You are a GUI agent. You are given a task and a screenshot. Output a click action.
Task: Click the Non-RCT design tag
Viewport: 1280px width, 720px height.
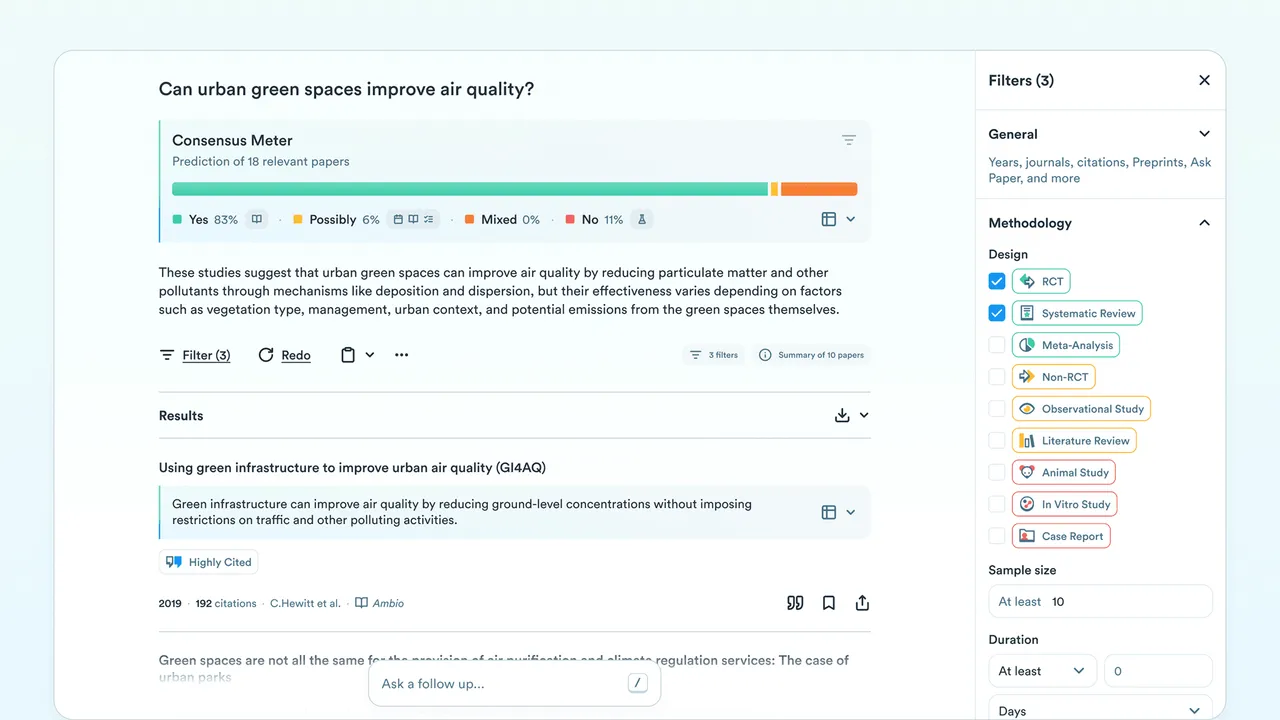[1054, 377]
